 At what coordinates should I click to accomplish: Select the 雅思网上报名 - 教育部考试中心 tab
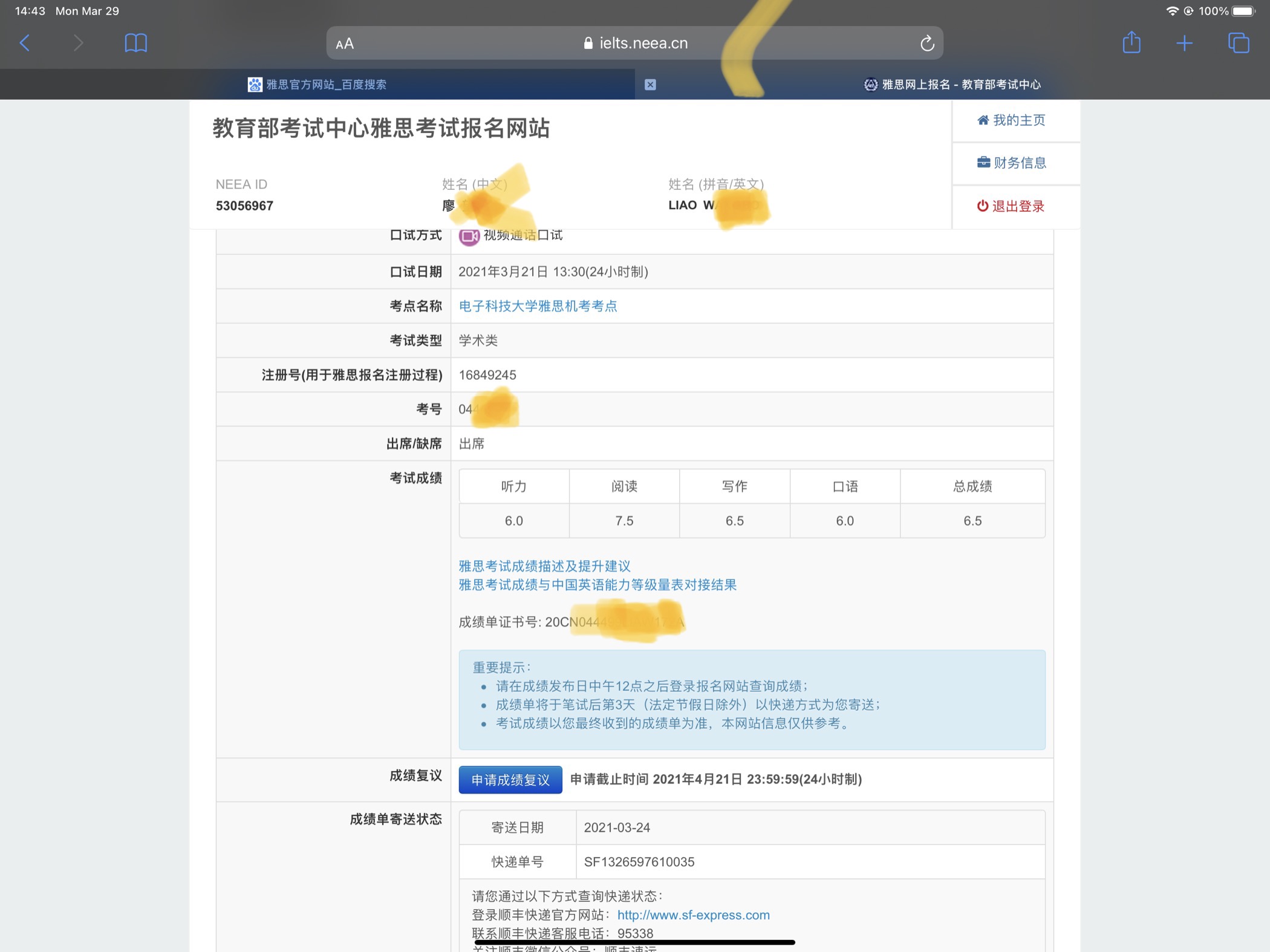click(x=952, y=84)
